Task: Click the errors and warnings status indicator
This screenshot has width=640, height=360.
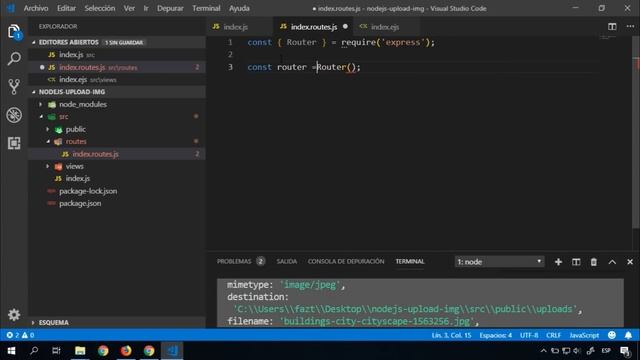Action: click(x=20, y=335)
